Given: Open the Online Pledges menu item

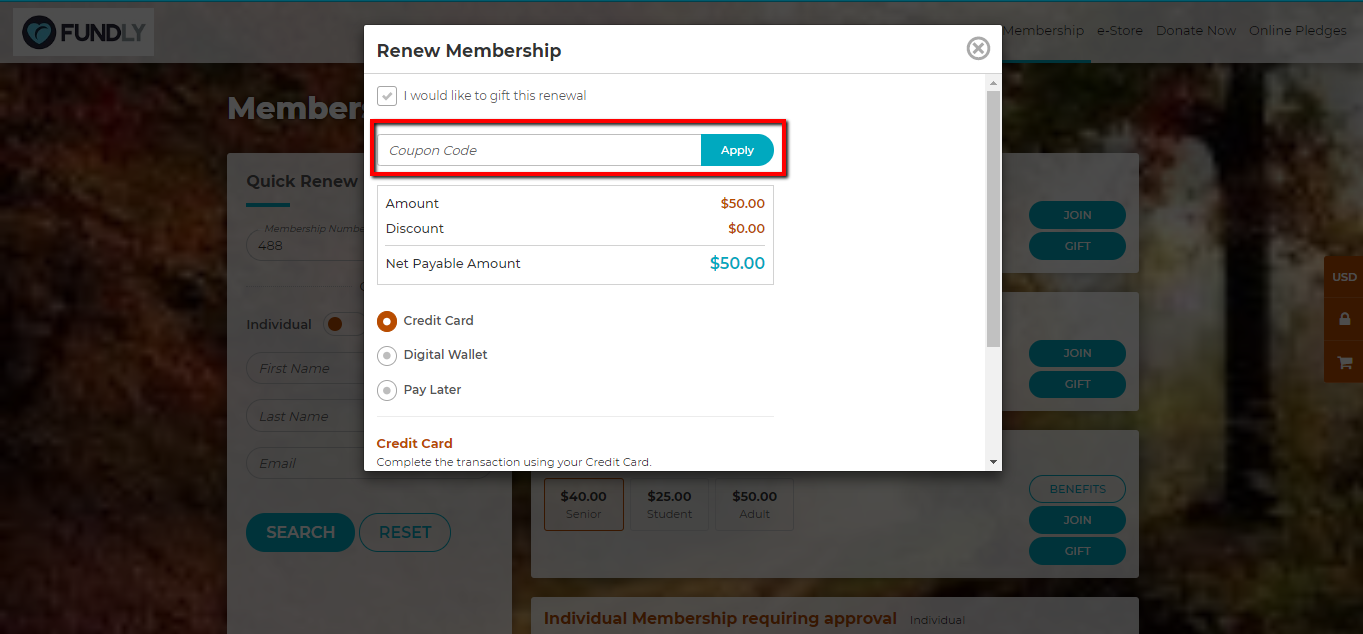Looking at the screenshot, I should (1298, 31).
